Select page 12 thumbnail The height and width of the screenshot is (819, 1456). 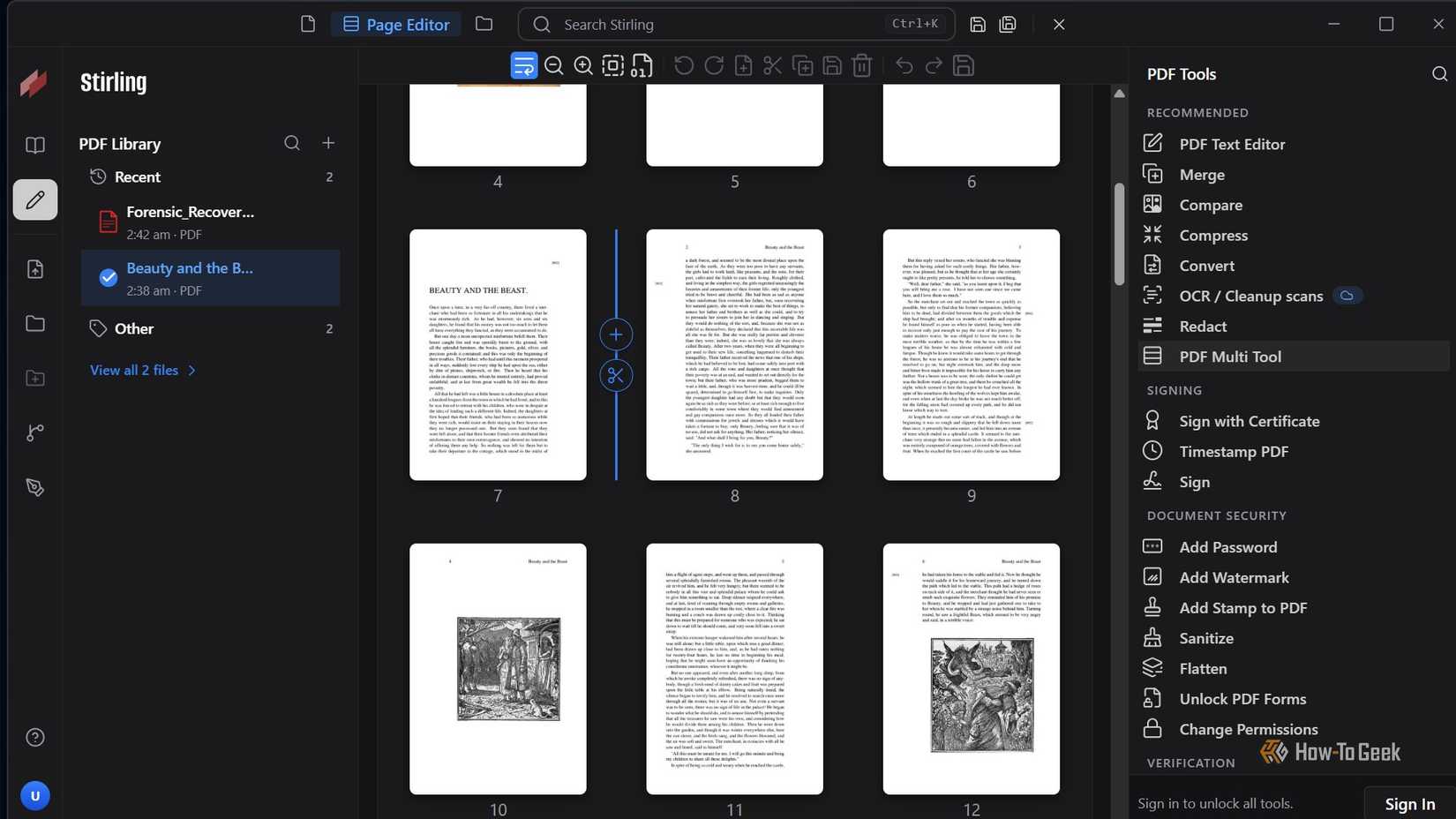(972, 668)
